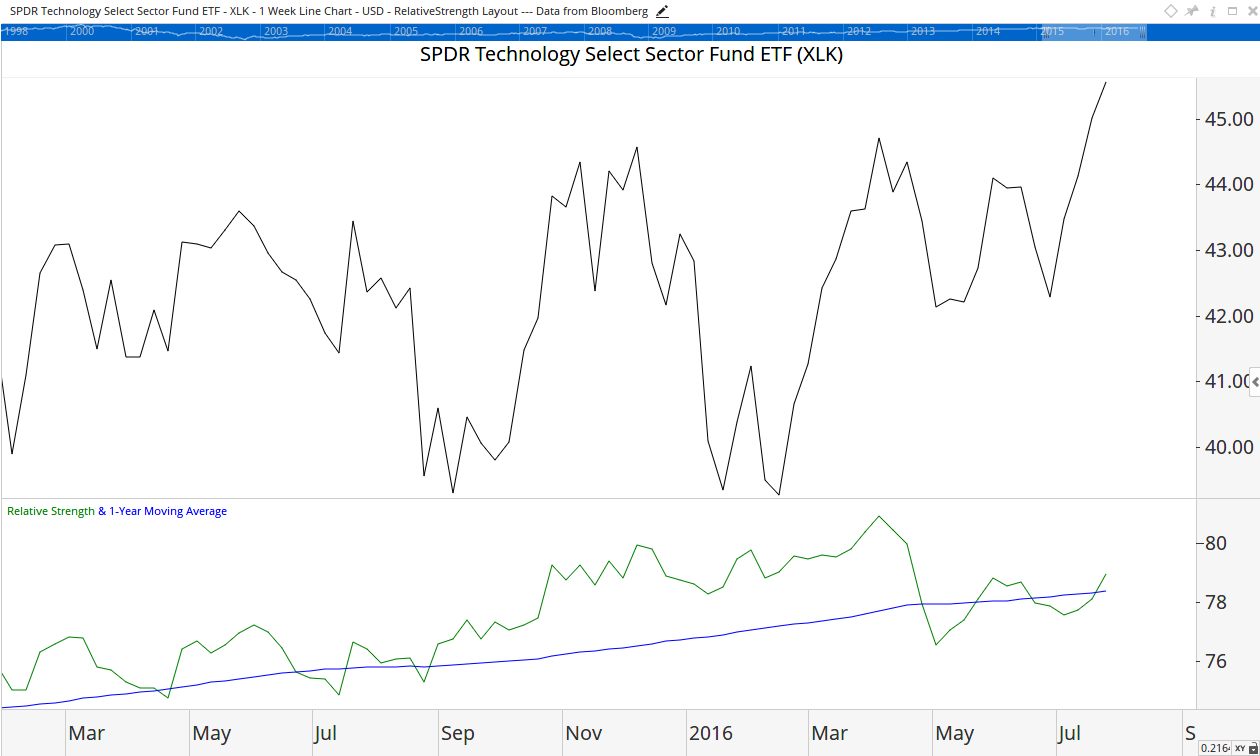Viewport: 1260px width, 756px height.
Task: Expand the collapsed side panel arrow
Action: [x=1255, y=383]
